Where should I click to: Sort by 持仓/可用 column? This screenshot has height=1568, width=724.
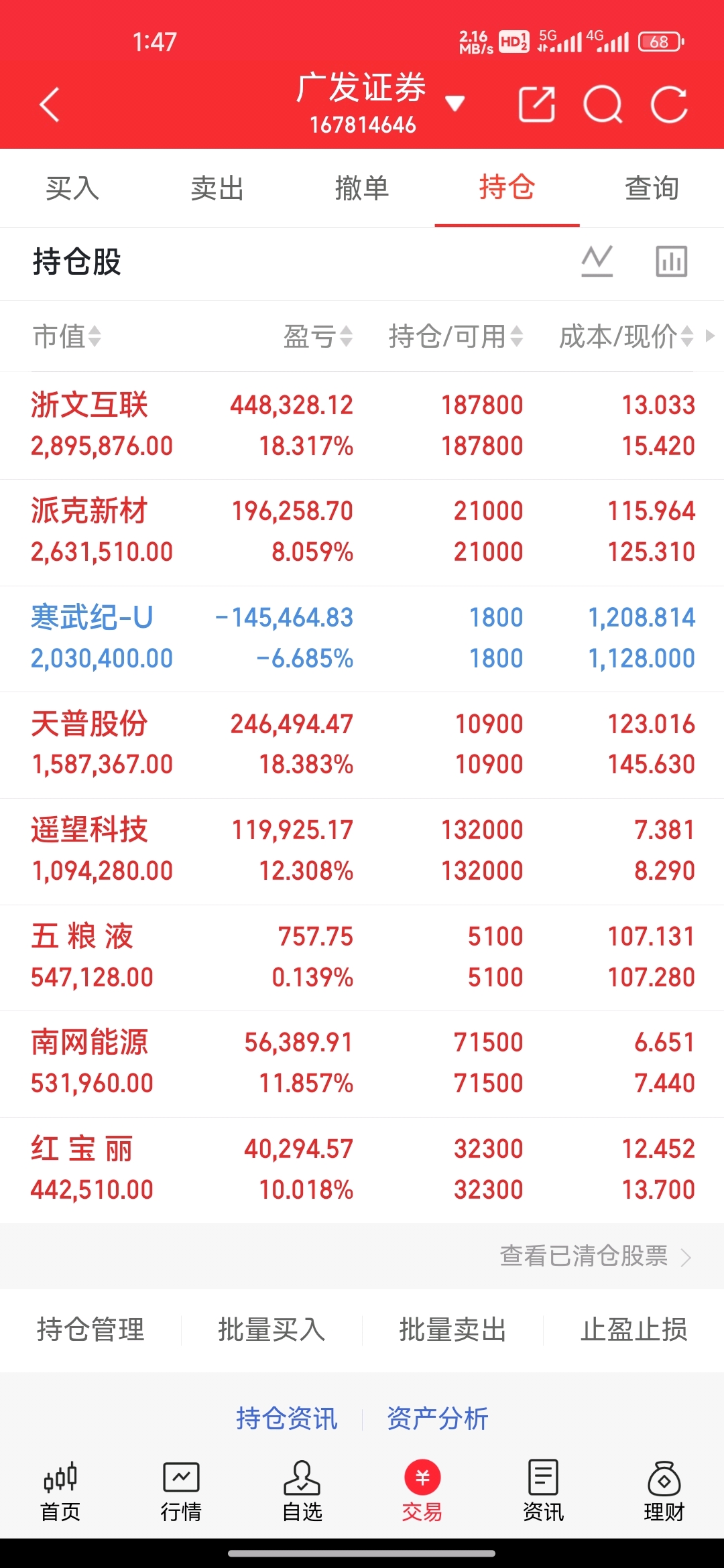[x=456, y=336]
